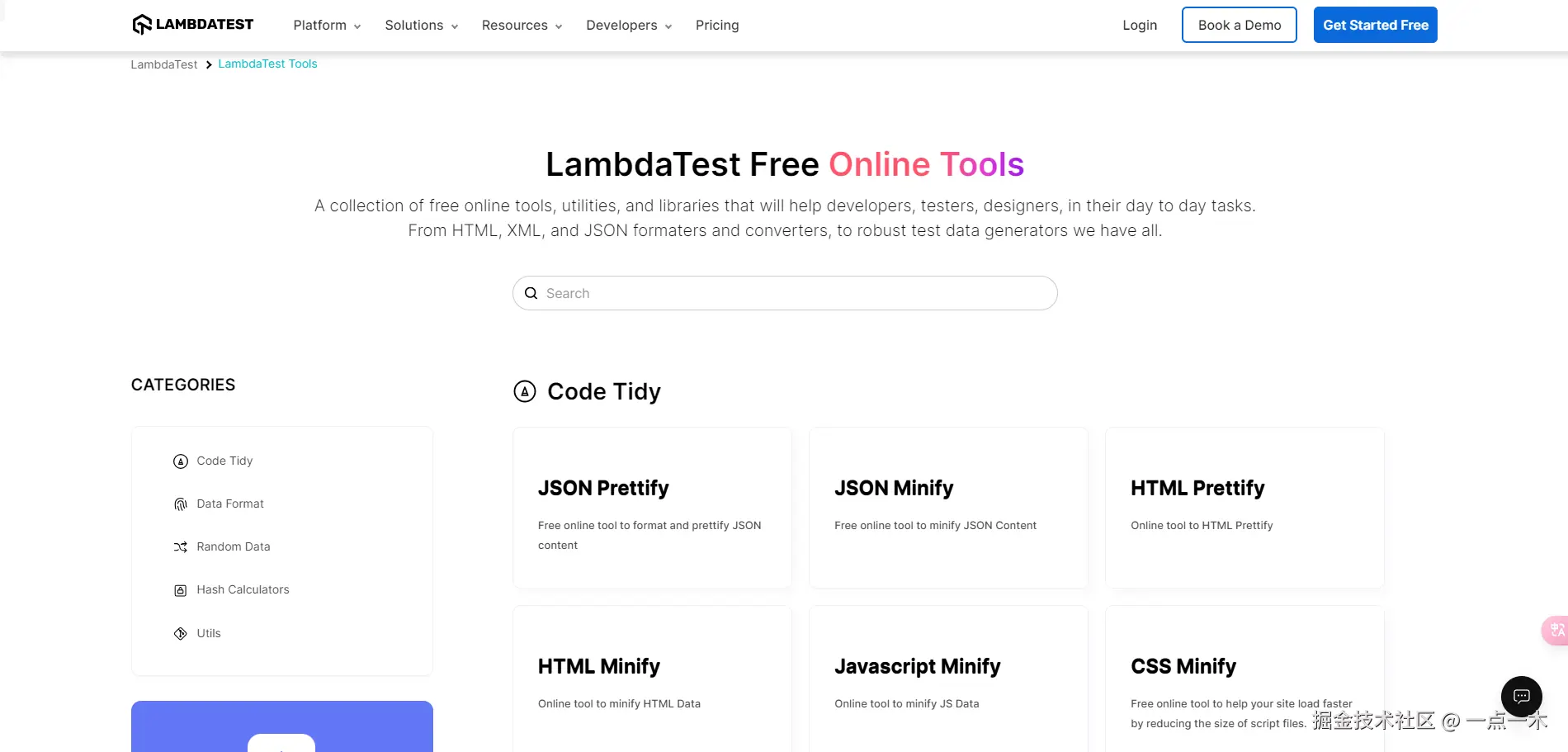Click the search magnifier icon

coord(531,293)
